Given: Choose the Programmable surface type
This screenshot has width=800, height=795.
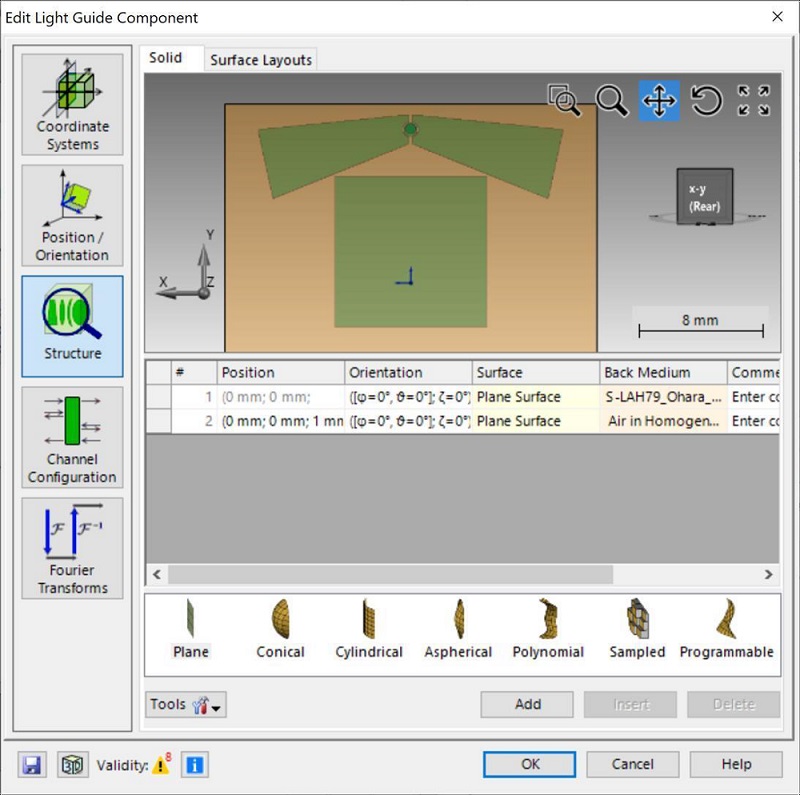Looking at the screenshot, I should click(x=727, y=629).
